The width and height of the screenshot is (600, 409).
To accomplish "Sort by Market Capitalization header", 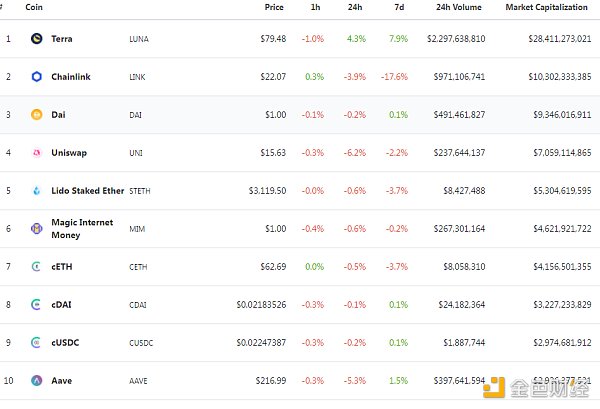I will click(x=548, y=7).
